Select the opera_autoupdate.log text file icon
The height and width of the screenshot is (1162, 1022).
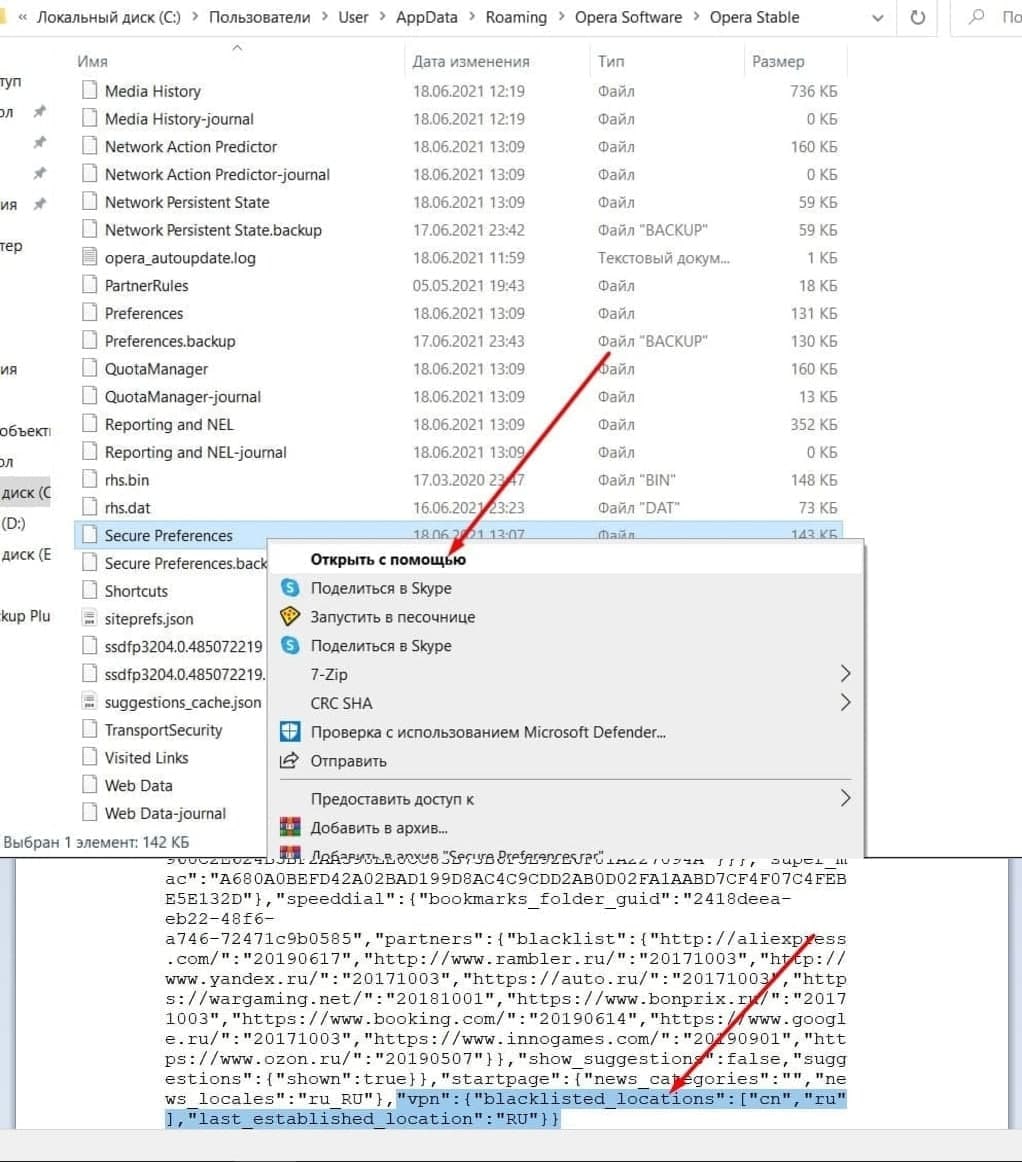pos(90,257)
